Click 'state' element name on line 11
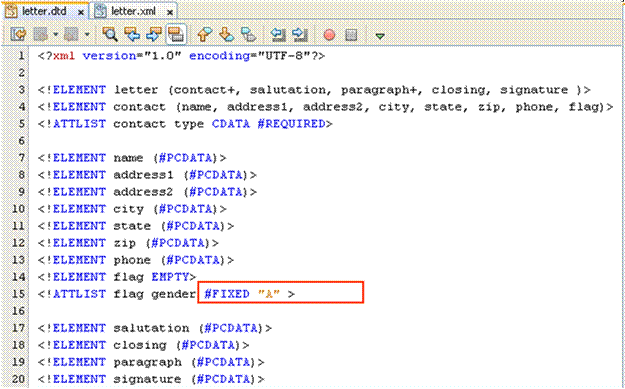Image resolution: width=625 pixels, height=389 pixels. [x=132, y=226]
